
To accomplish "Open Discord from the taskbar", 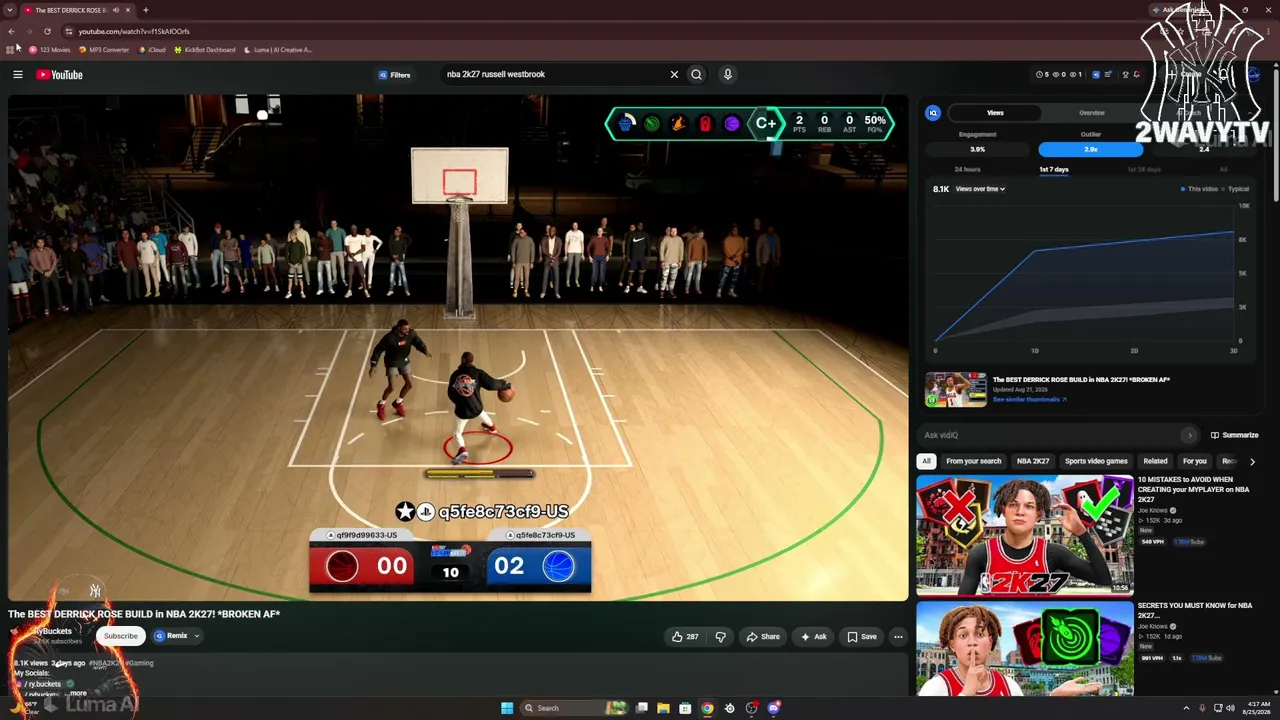I will tap(773, 708).
